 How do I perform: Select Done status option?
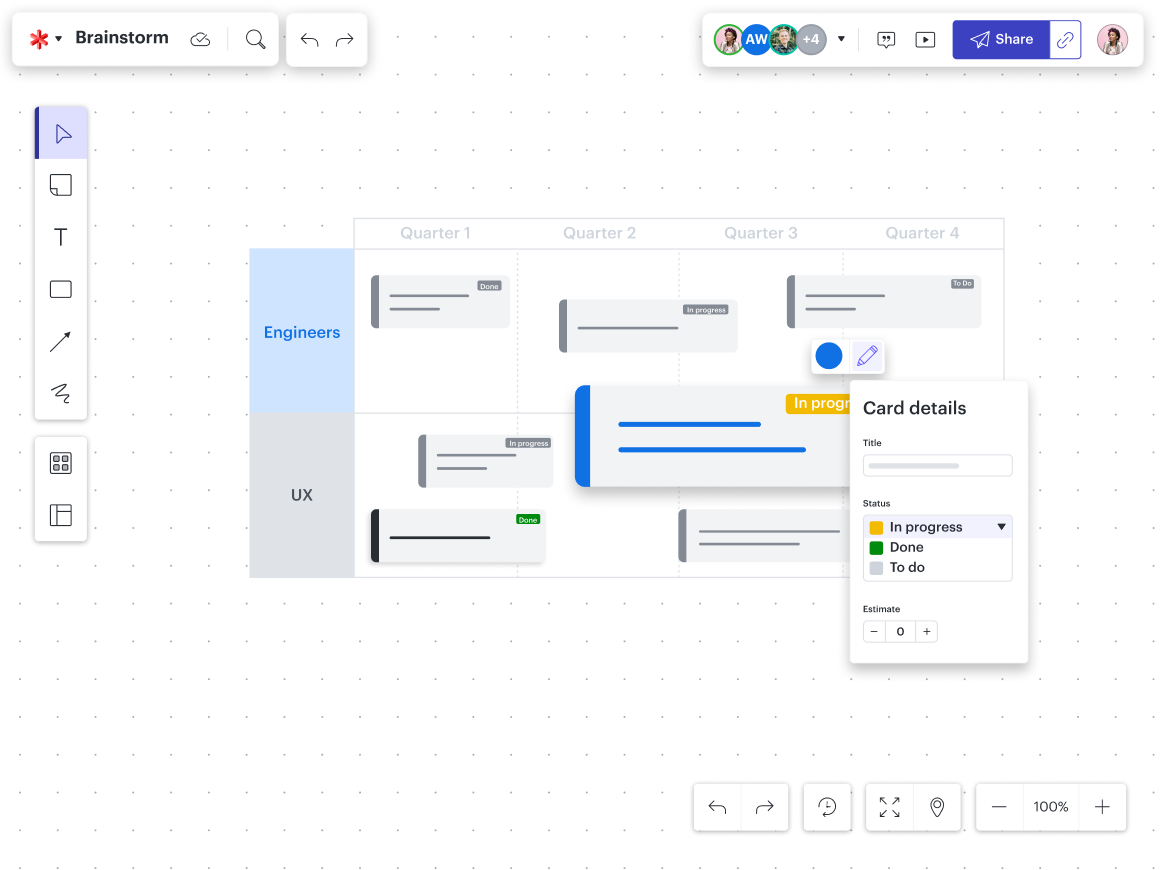[x=907, y=547]
